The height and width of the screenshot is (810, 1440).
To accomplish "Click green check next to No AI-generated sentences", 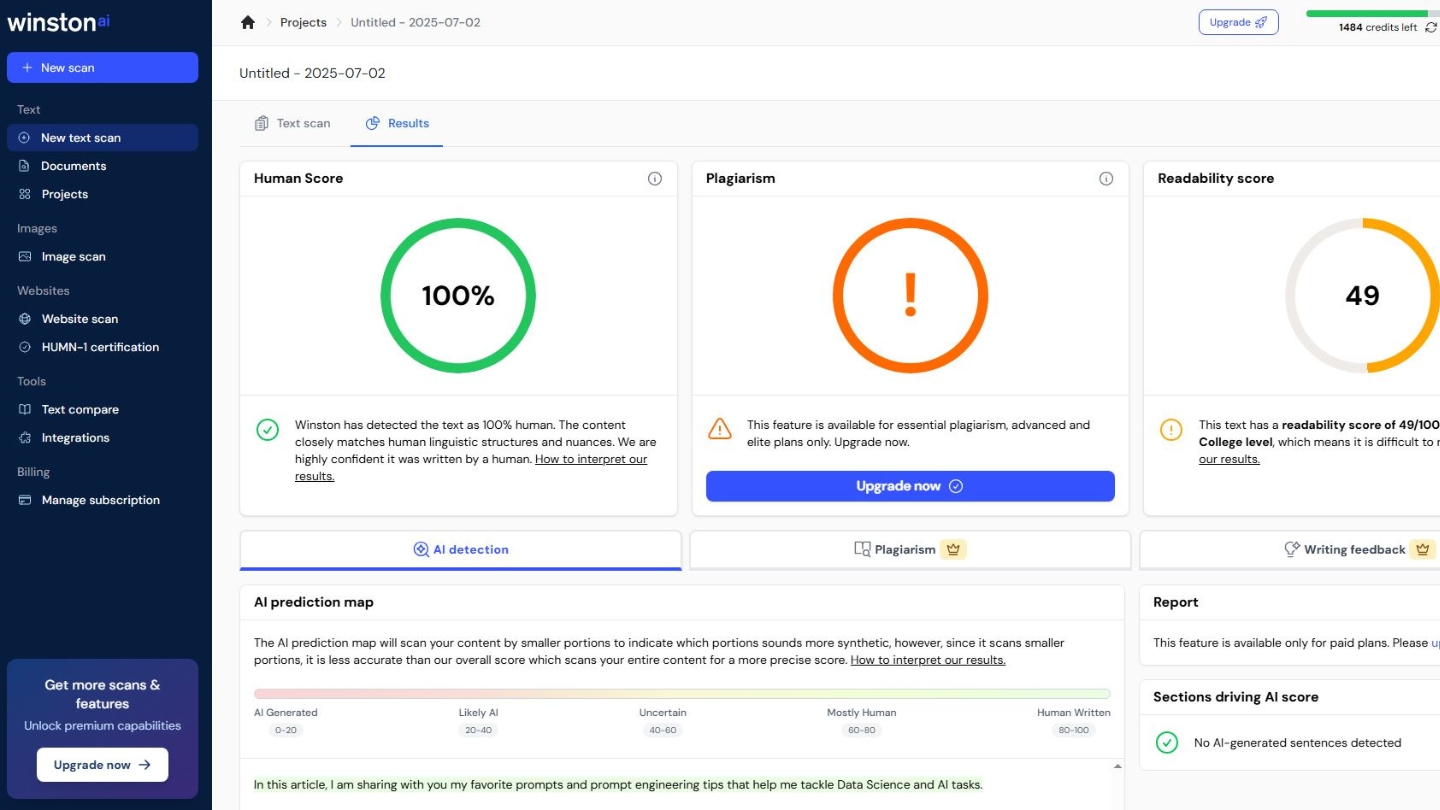I will 1166,743.
